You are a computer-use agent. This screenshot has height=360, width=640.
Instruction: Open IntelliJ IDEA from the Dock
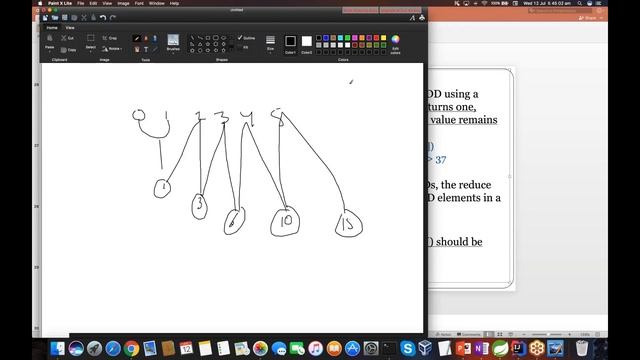[x=518, y=349]
